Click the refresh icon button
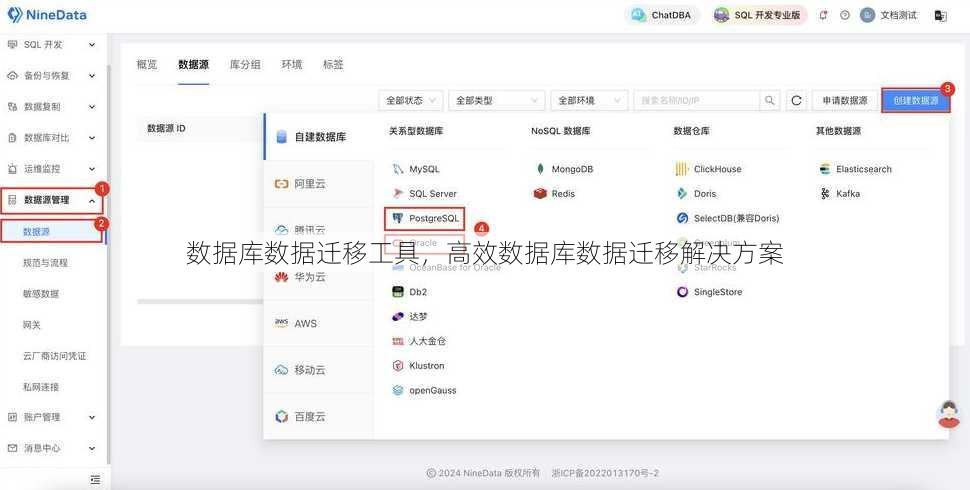Image resolution: width=970 pixels, height=490 pixels. (x=796, y=100)
